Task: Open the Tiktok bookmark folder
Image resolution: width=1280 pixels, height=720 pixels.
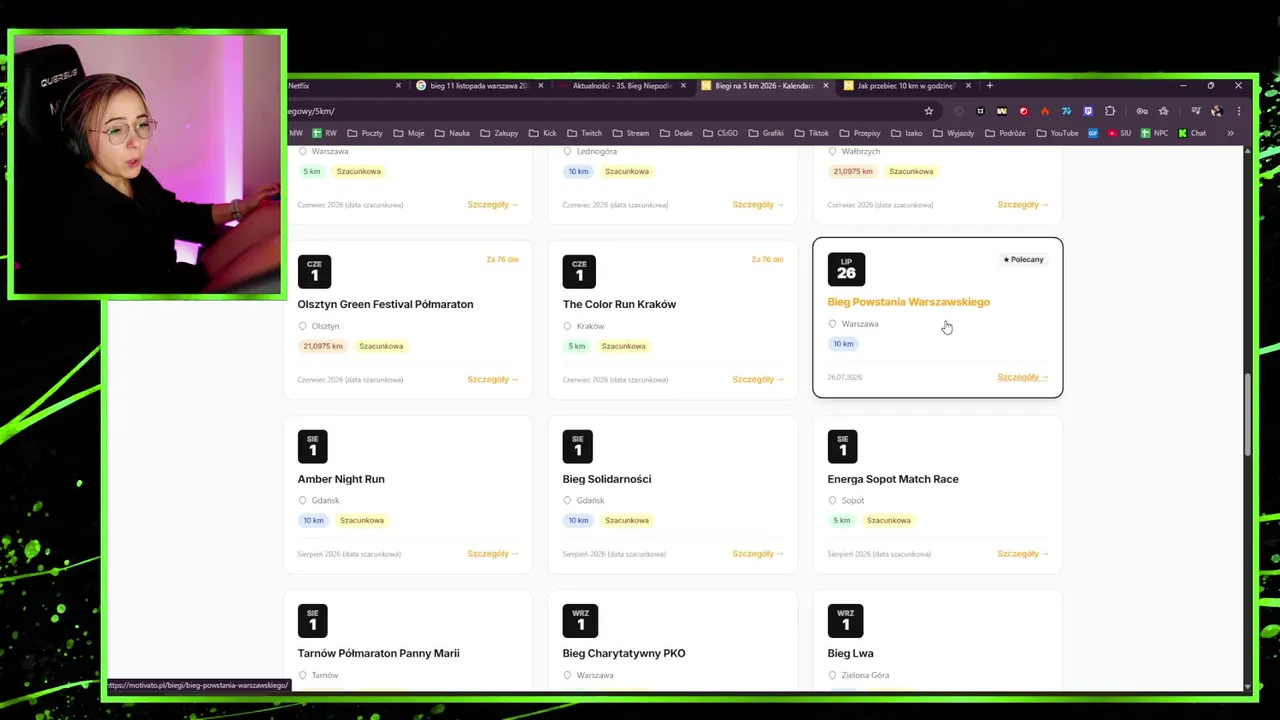Action: pos(812,133)
